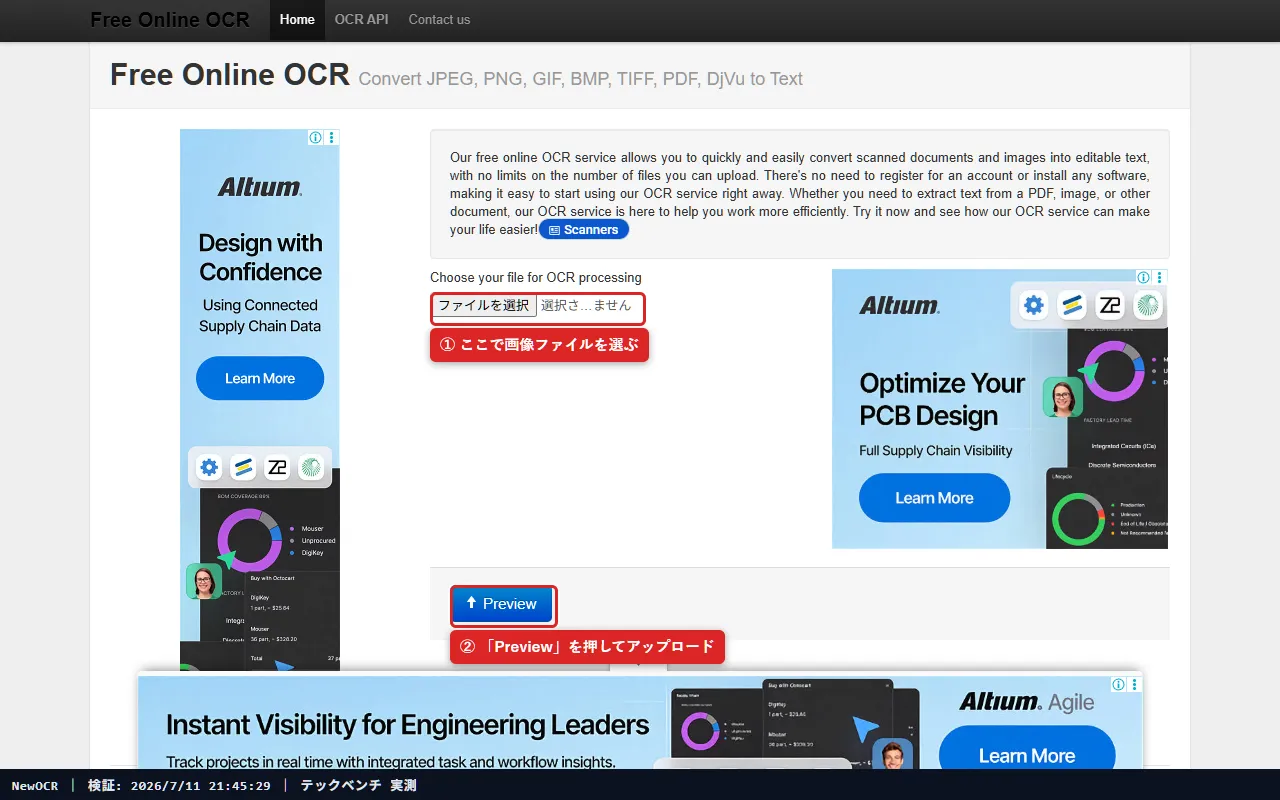Click 'Full Supply Chain Visibility' ad text
This screenshot has height=800, width=1280.
[x=936, y=451]
